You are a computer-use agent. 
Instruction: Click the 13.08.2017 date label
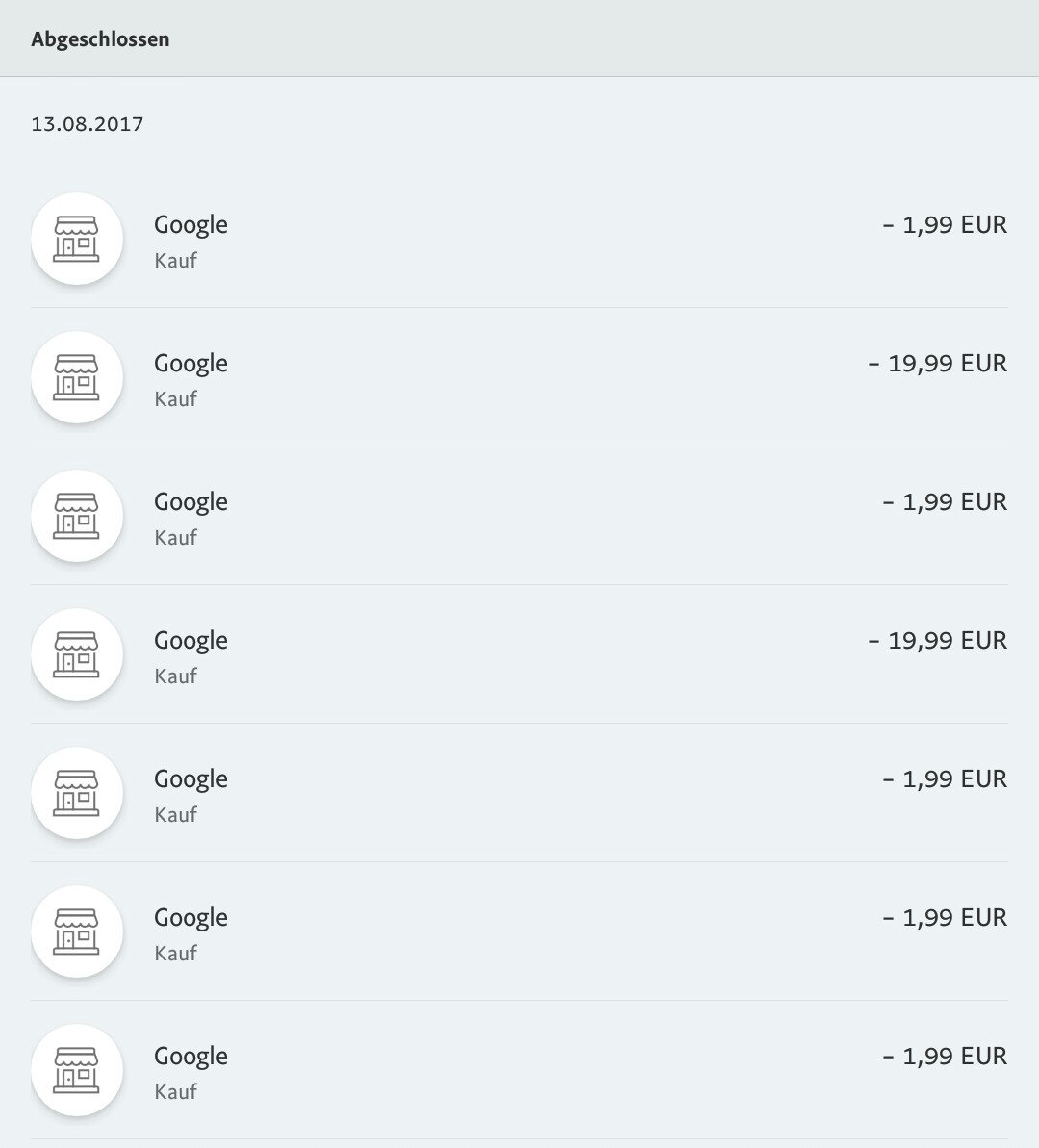(x=88, y=124)
